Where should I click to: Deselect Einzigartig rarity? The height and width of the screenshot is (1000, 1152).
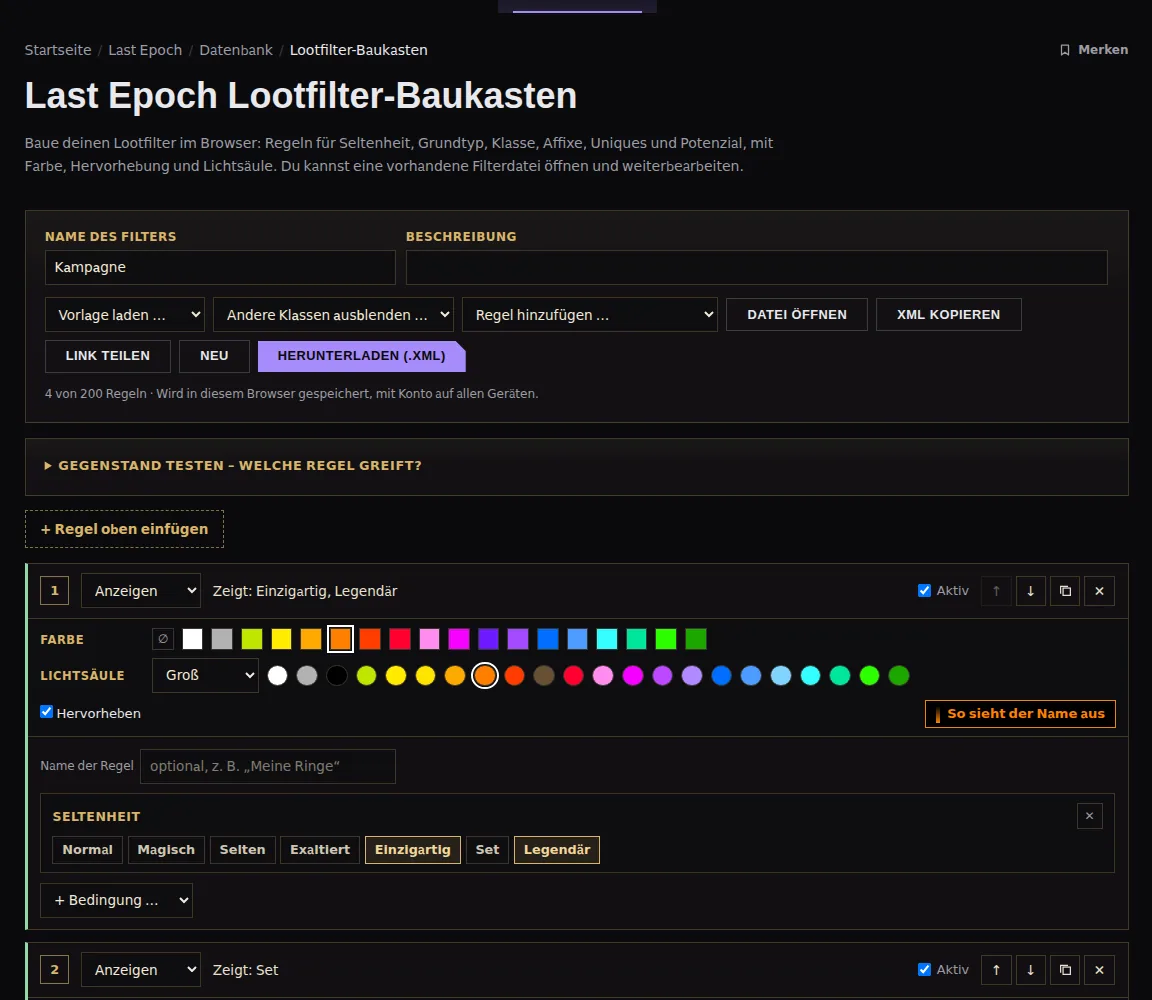point(413,850)
